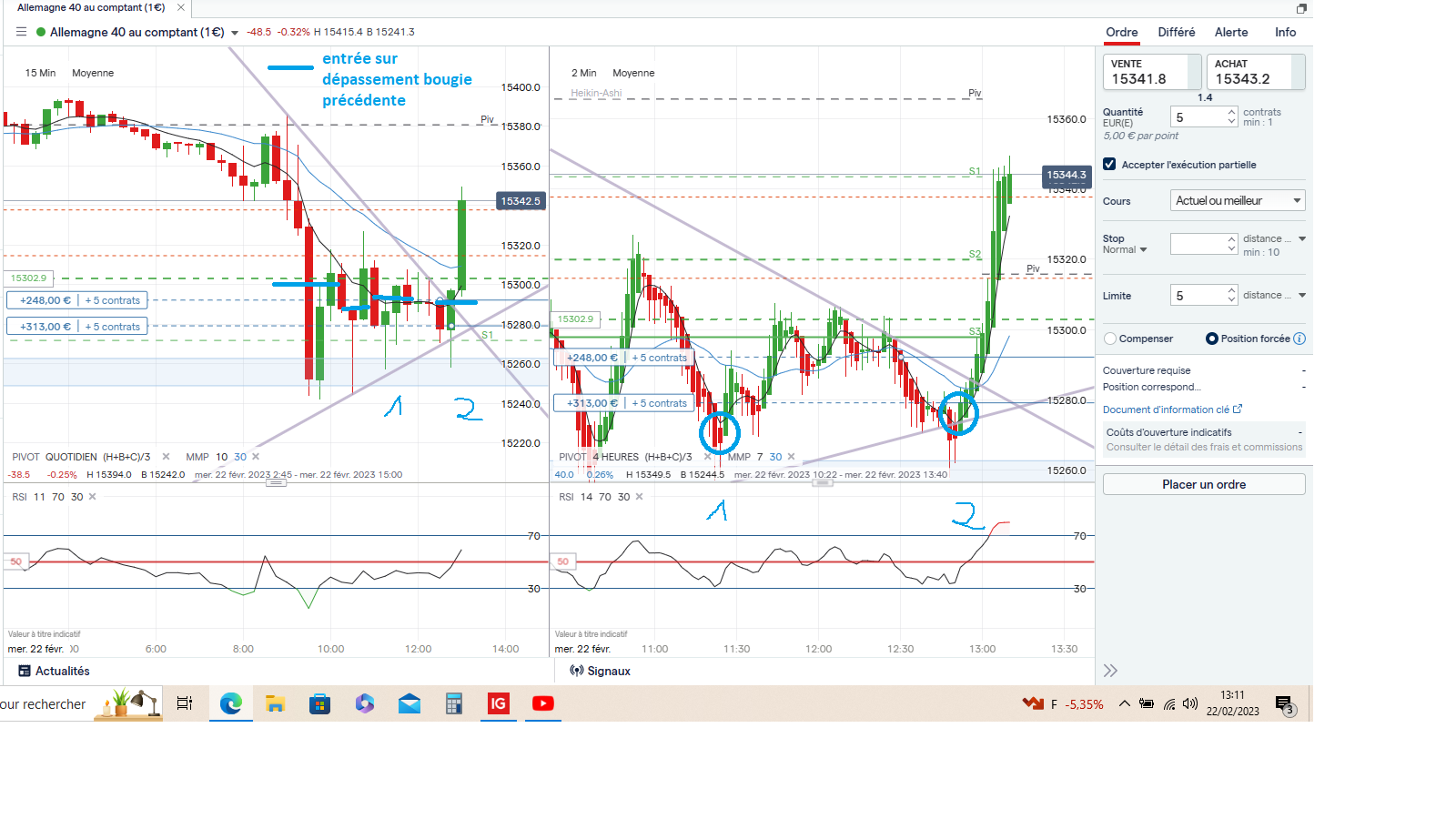This screenshot has height=819, width=1456.
Task: Open the Wi-Fi network tray icon
Action: pyautogui.click(x=1169, y=703)
